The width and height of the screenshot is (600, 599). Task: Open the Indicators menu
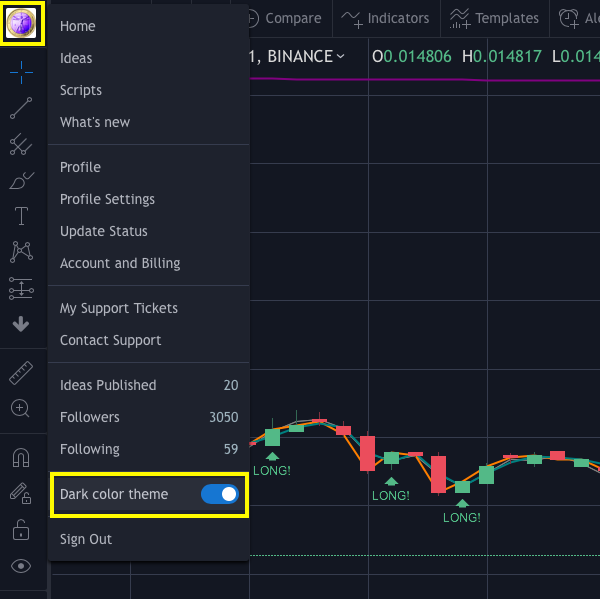point(386,18)
